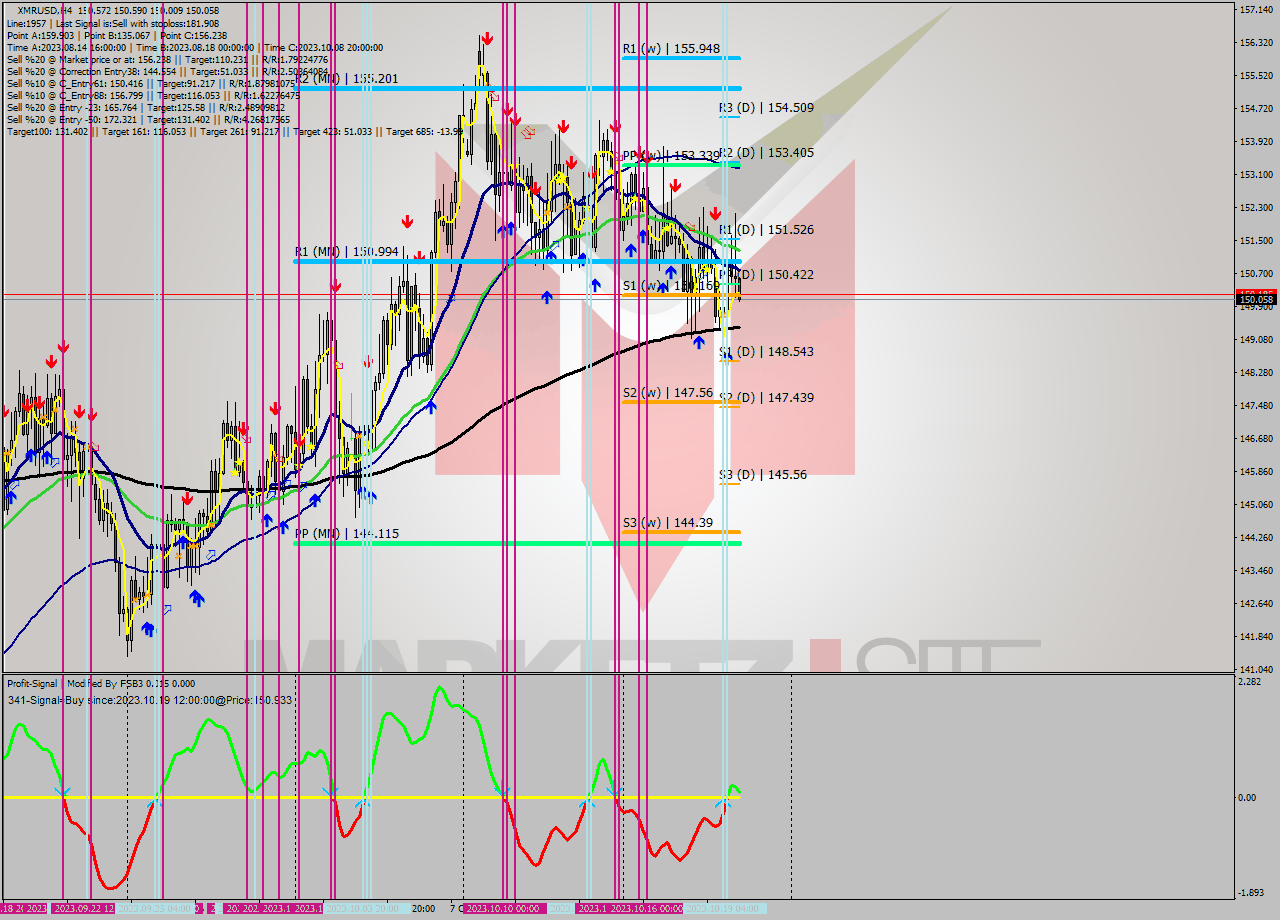Click 0.00 on the indicator scale
1280x920 pixels.
[1248, 798]
